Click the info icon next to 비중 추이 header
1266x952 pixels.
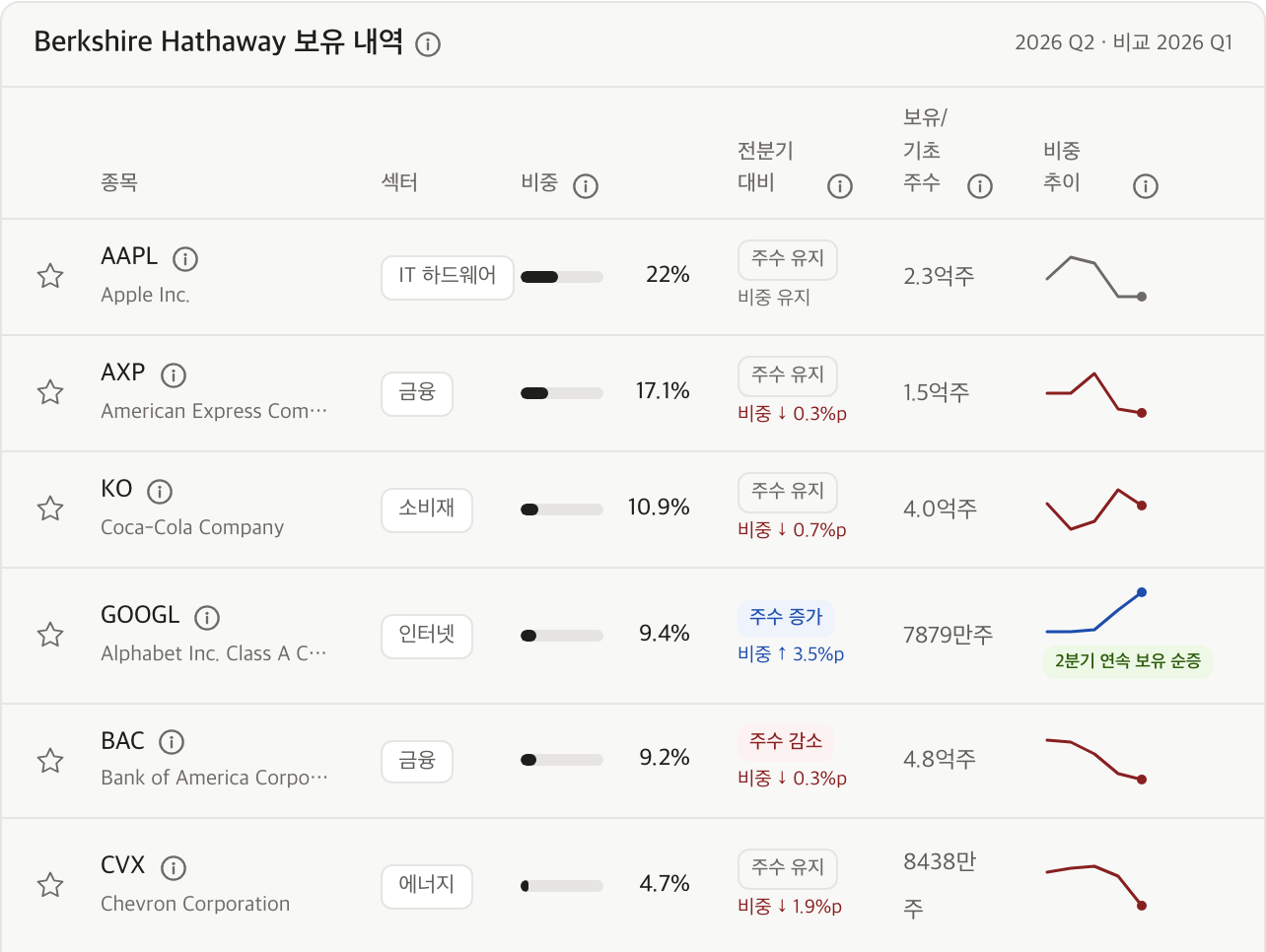pos(1146,186)
